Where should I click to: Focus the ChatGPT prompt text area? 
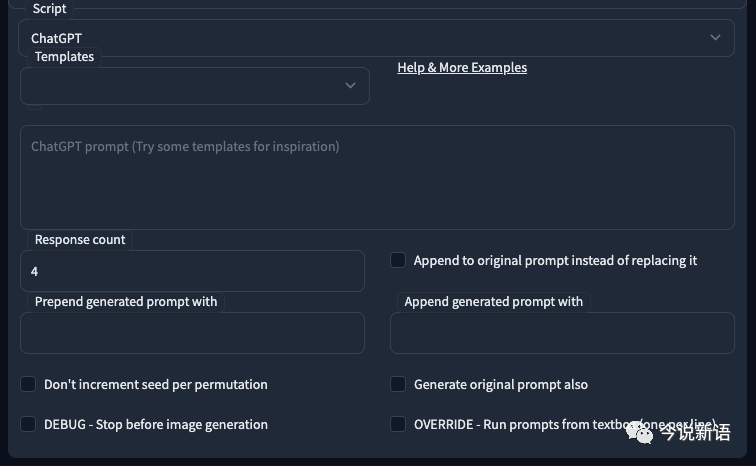point(377,178)
